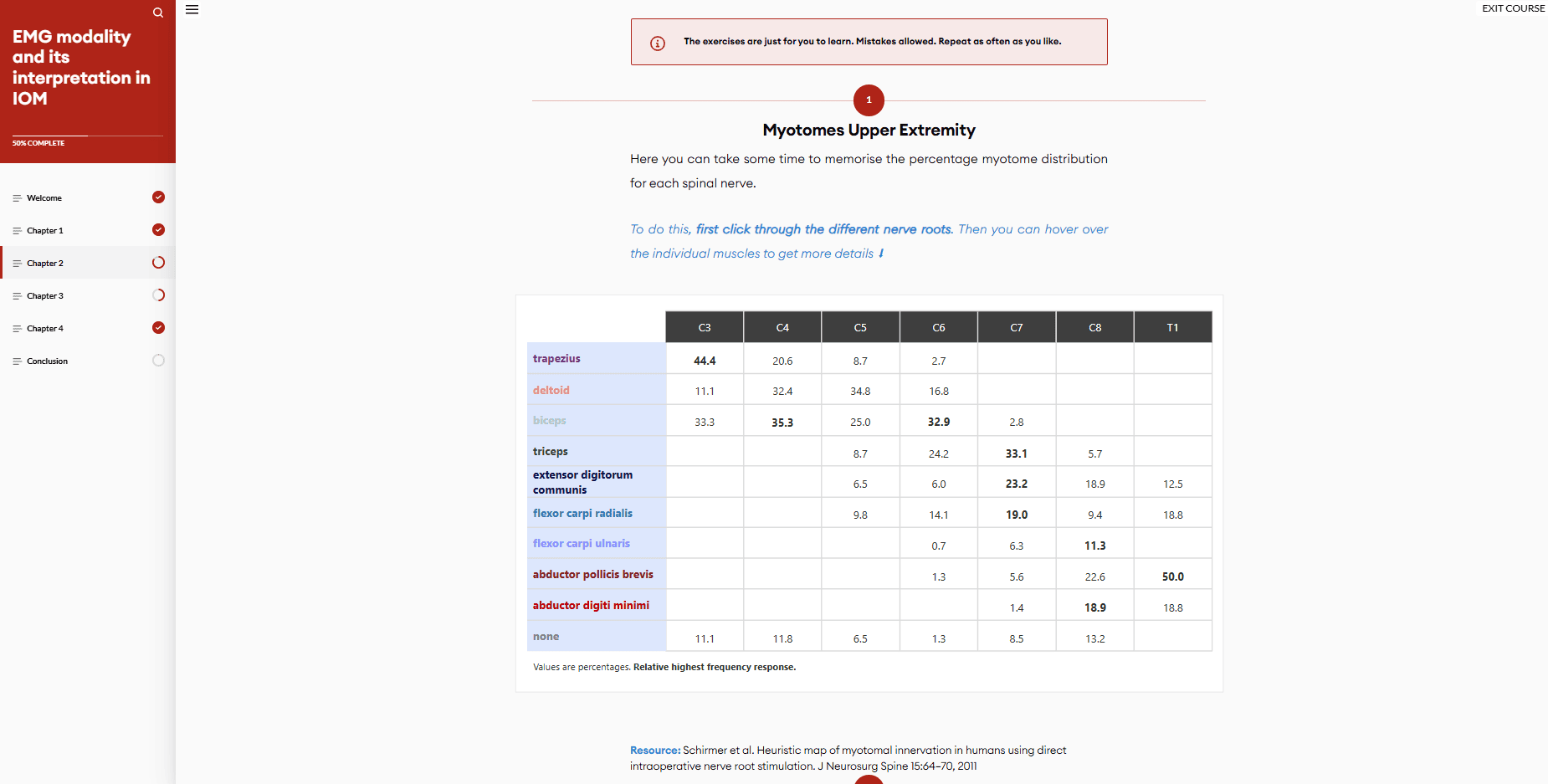Click the course progress bar in sidebar
Image resolution: width=1548 pixels, height=784 pixels.
pos(87,136)
